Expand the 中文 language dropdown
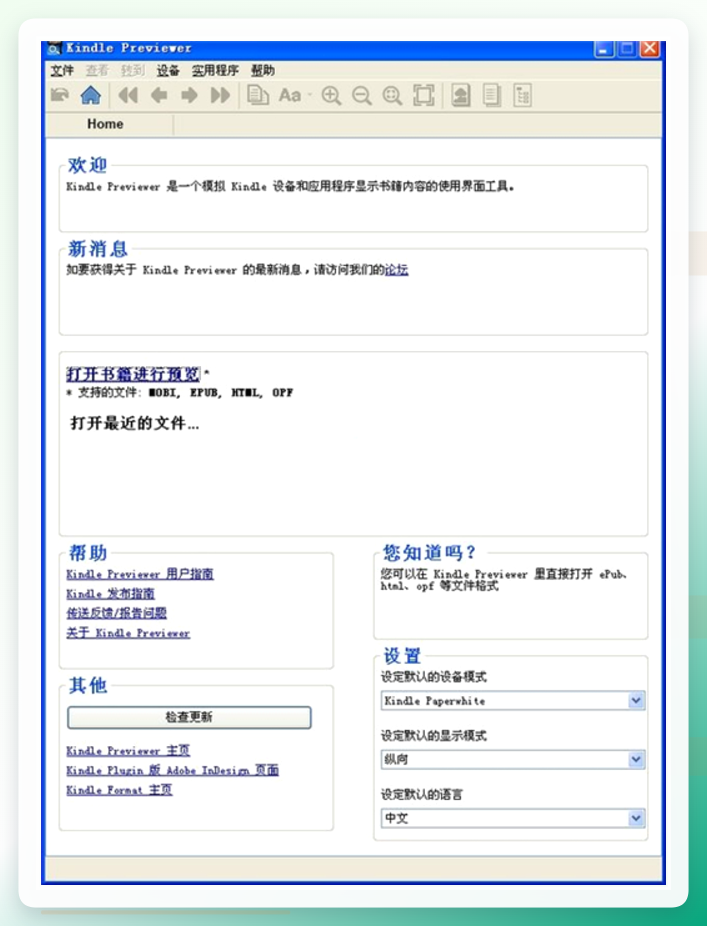Viewport: 707px width, 926px height. 636,818
